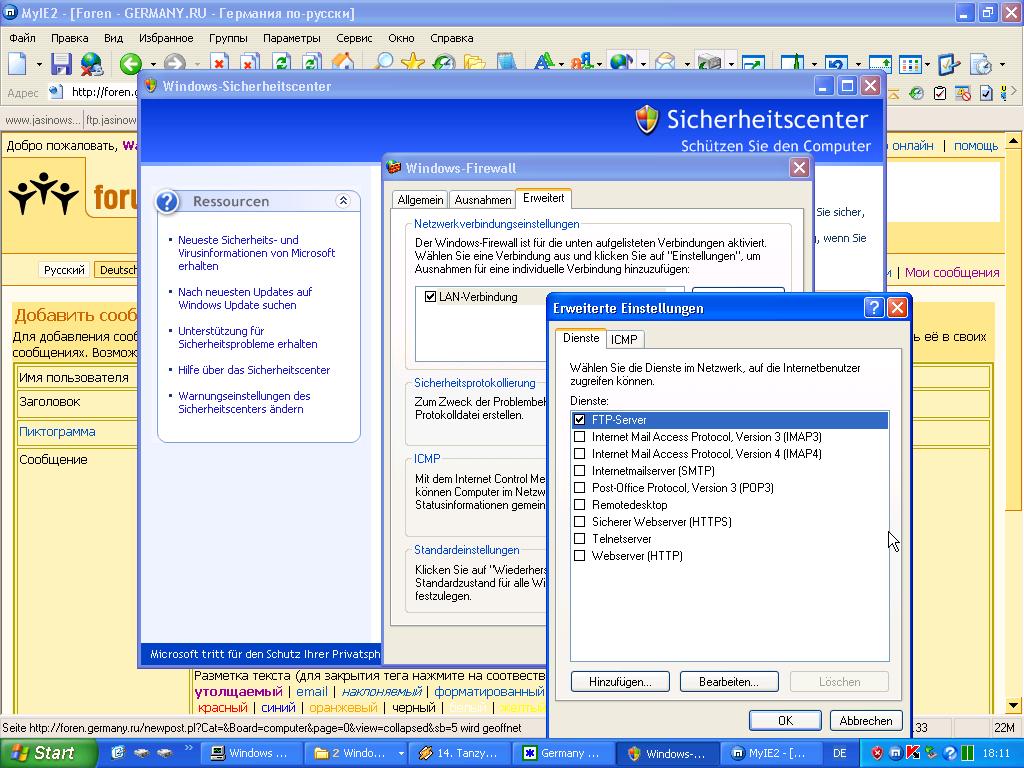Open Nach neuesten Updates auf Windows Update suchen link
This screenshot has width=1024, height=768.
coord(245,298)
